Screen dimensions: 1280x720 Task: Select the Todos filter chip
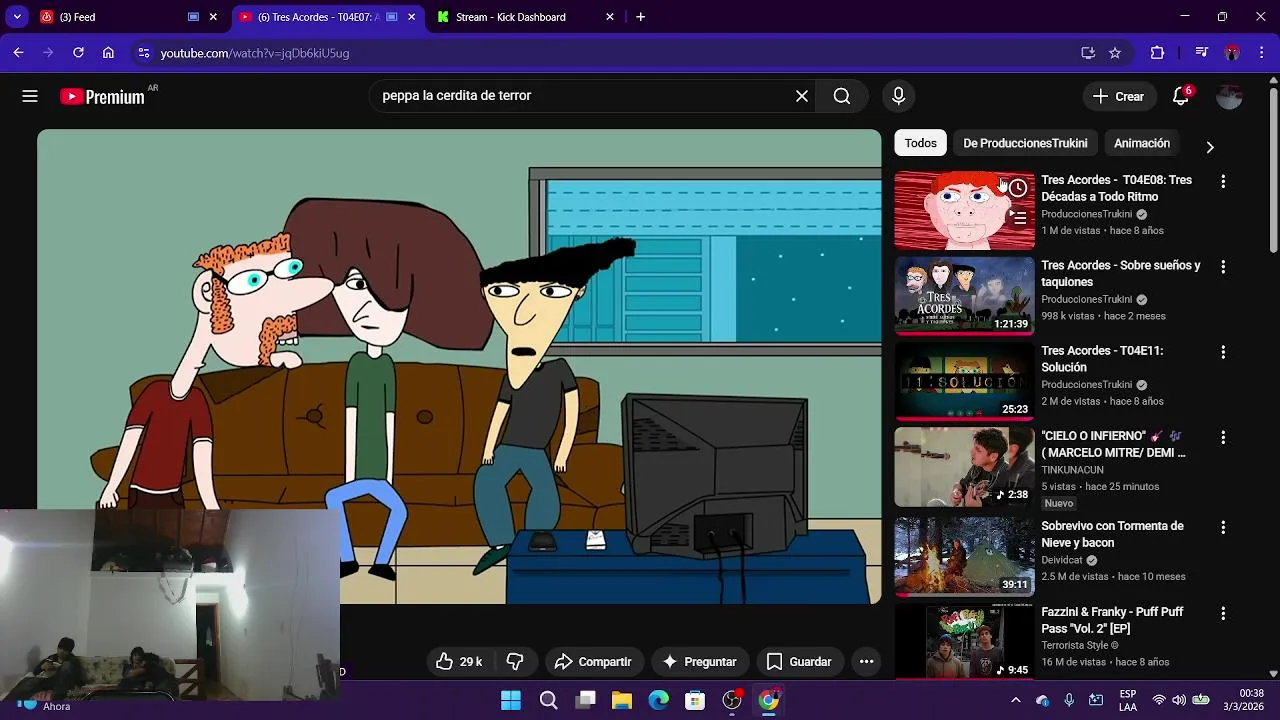(x=921, y=143)
